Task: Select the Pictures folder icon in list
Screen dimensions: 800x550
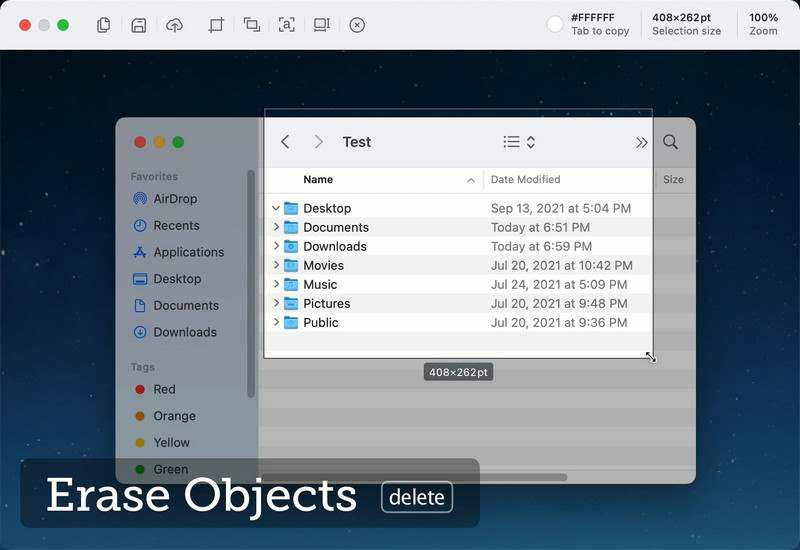Action: (x=291, y=304)
